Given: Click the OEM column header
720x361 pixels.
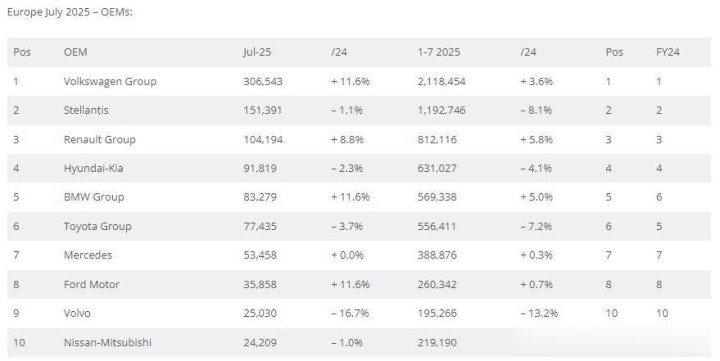Looking at the screenshot, I should pos(75,52).
